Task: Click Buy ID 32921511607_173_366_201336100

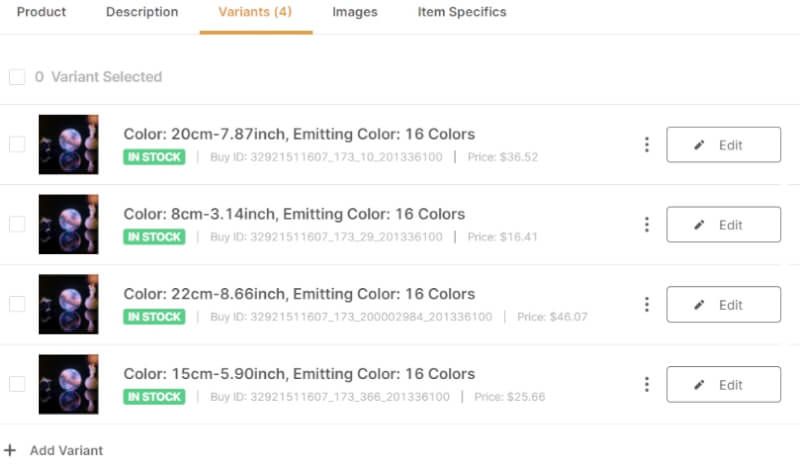Action: click(x=330, y=396)
